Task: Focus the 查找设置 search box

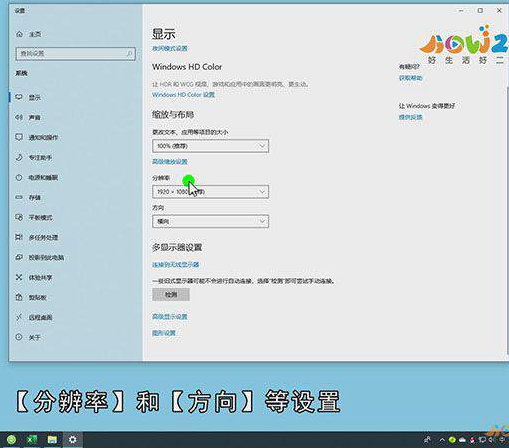Action: click(x=75, y=54)
